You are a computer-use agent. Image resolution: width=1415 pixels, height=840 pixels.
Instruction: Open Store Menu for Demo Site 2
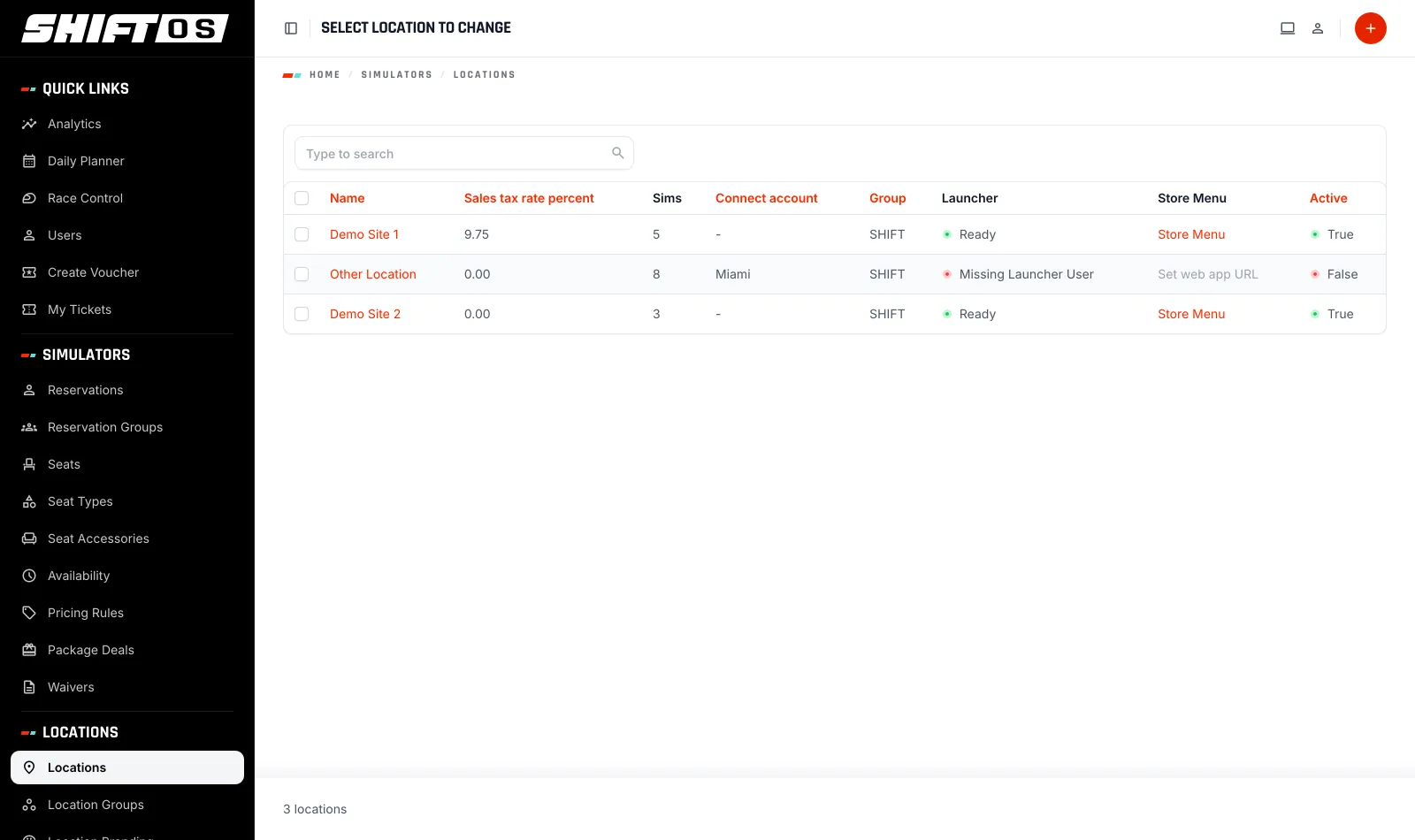click(1191, 314)
